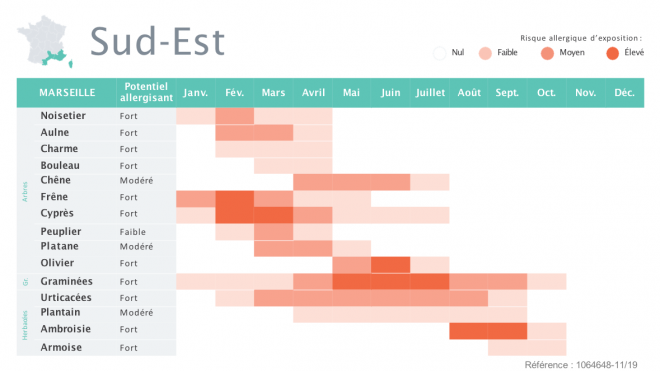Image resolution: width=660 pixels, height=371 pixels.
Task: Select the MARSEILLE column header
Action: 67,93
